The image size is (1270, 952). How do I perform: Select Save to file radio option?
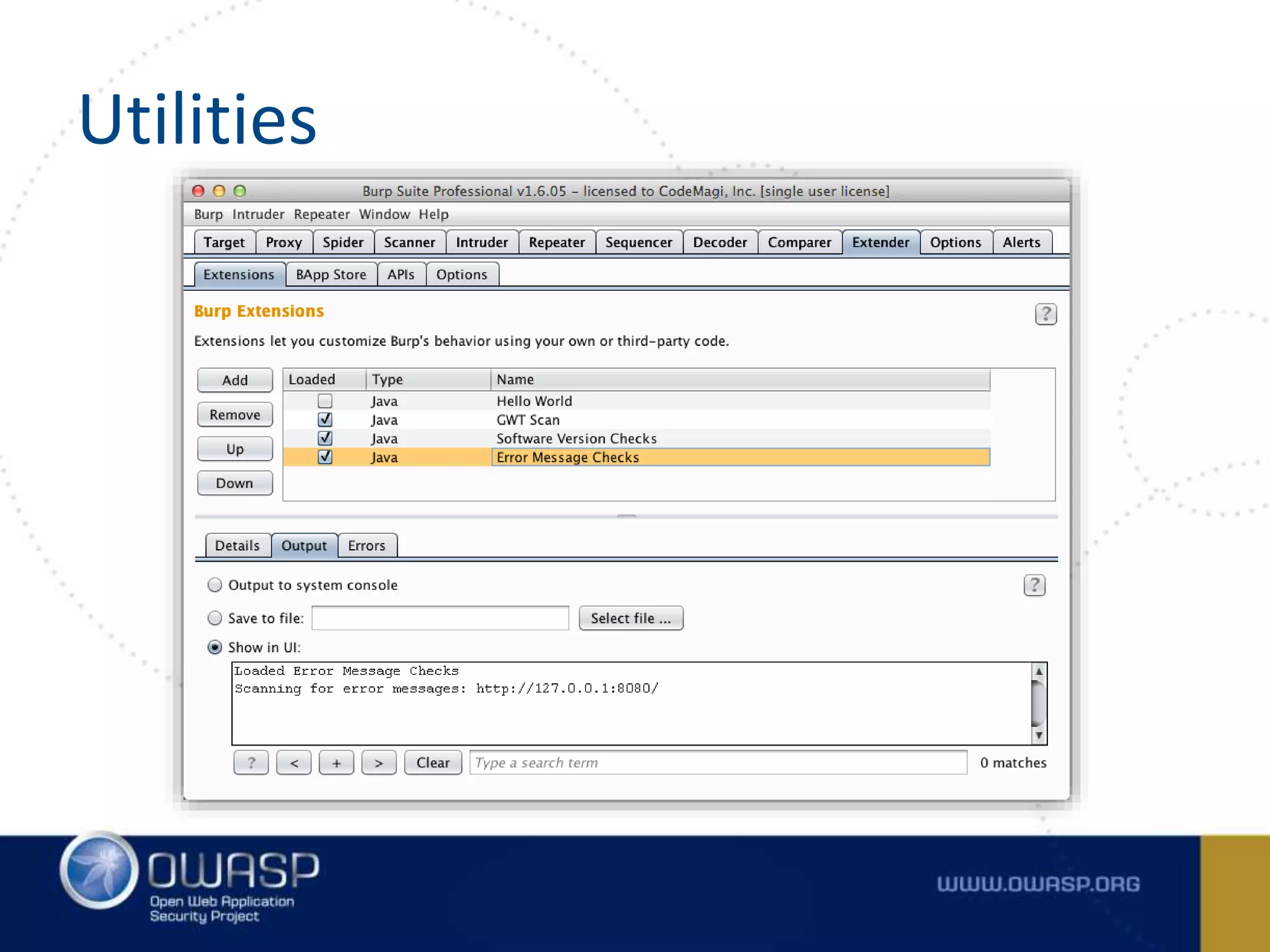coord(215,618)
